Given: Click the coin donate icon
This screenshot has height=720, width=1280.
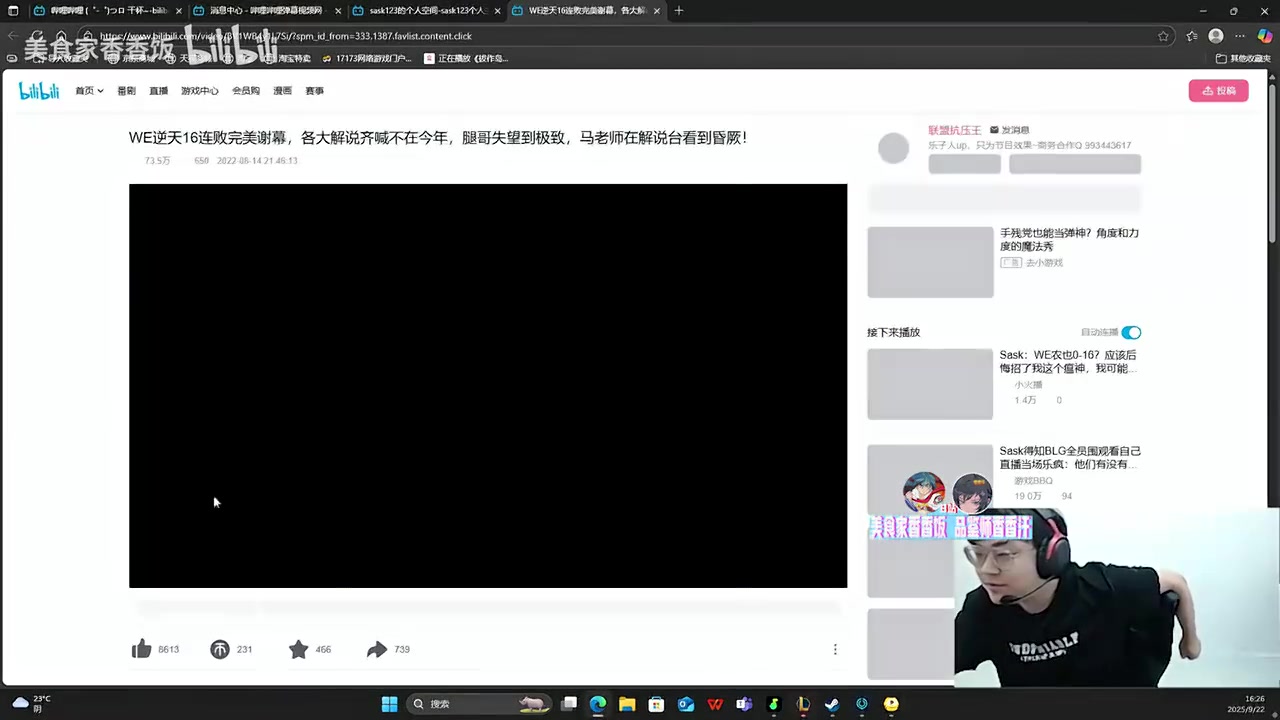Looking at the screenshot, I should click(x=220, y=649).
